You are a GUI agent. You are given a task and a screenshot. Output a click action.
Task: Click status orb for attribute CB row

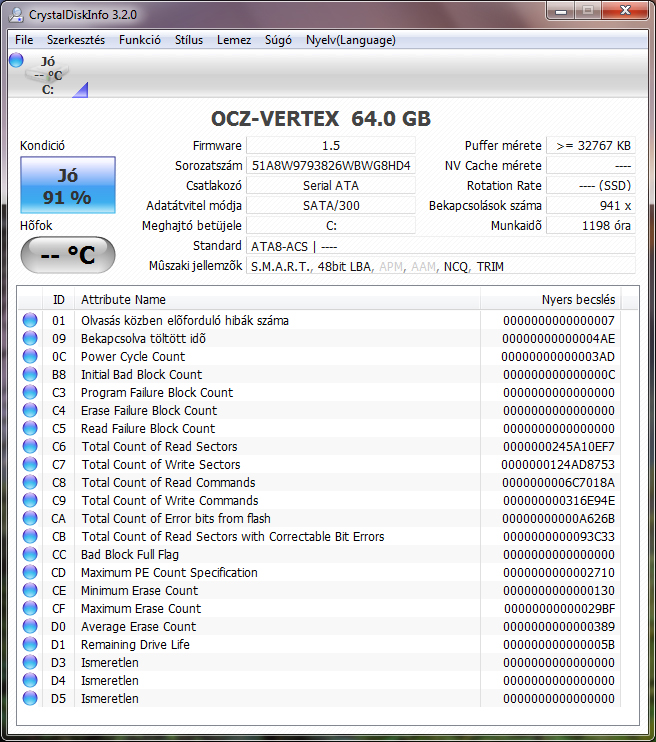point(30,536)
